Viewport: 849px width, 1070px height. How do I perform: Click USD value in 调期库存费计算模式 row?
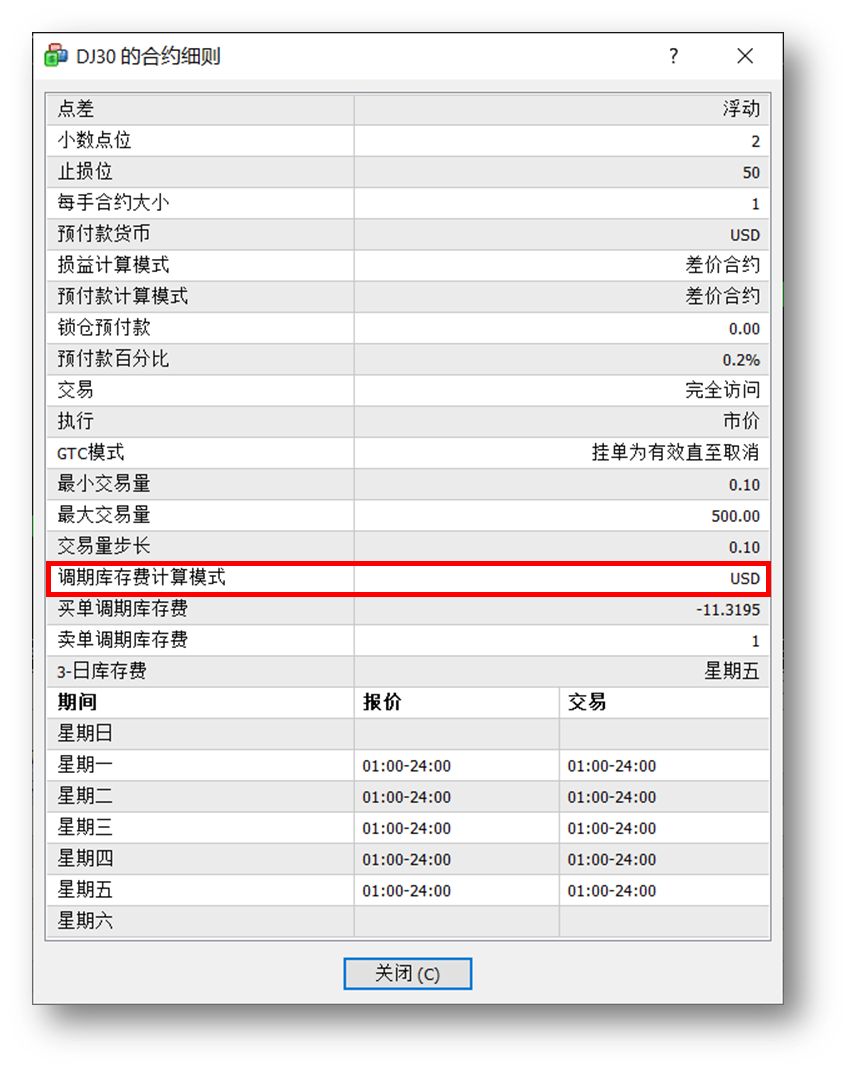point(745,579)
